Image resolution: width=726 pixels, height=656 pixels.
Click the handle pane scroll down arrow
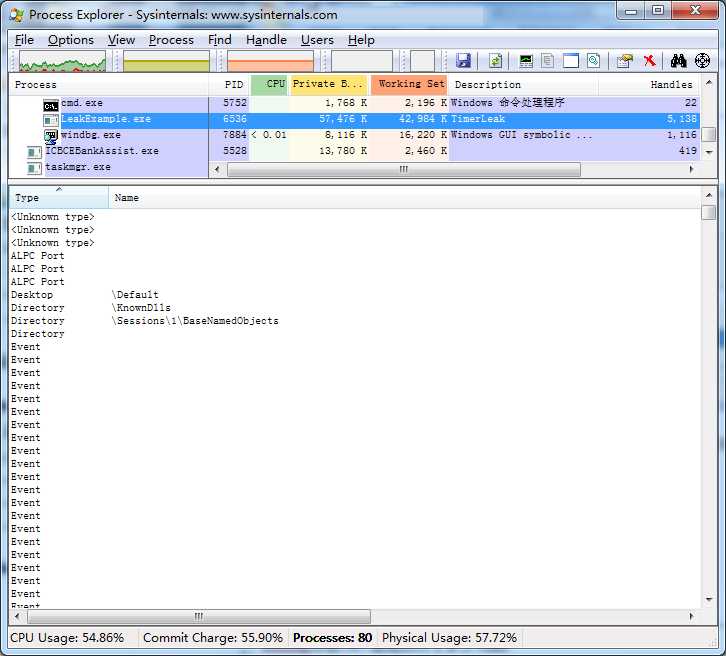point(709,600)
